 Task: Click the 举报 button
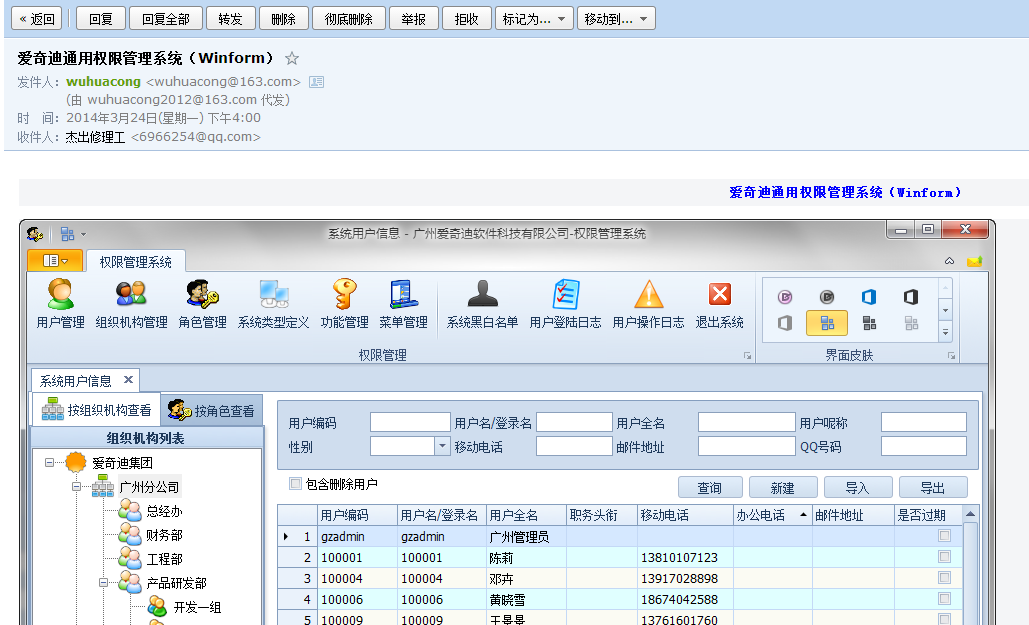pos(413,19)
